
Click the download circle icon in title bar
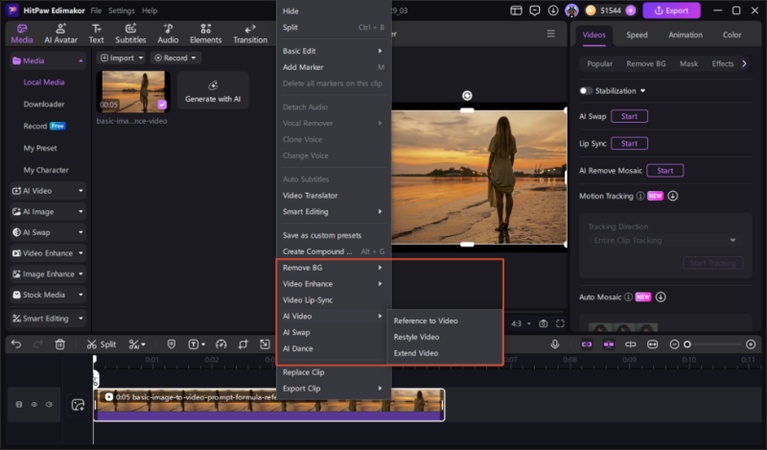pos(553,10)
